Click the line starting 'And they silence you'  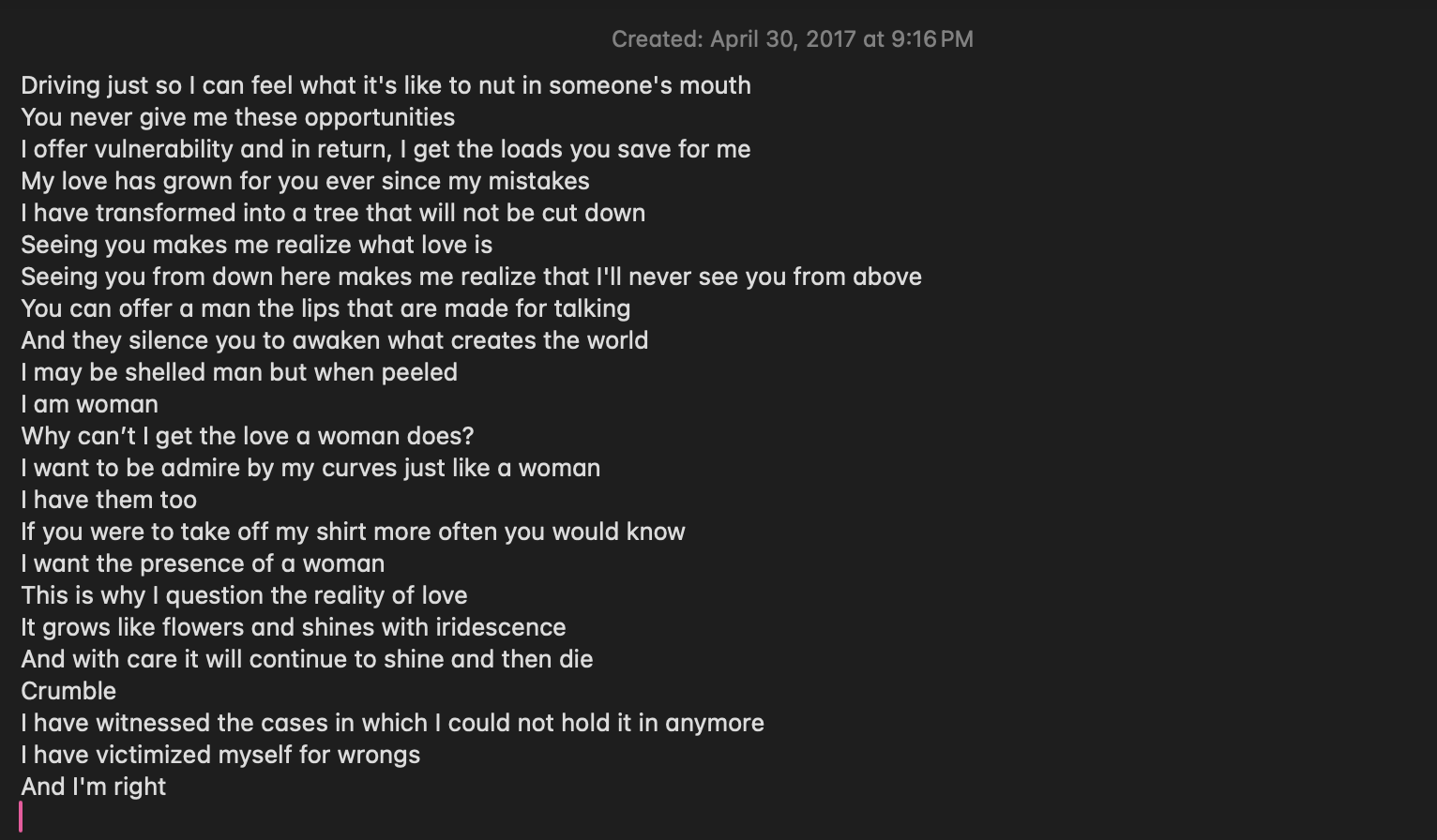click(334, 340)
